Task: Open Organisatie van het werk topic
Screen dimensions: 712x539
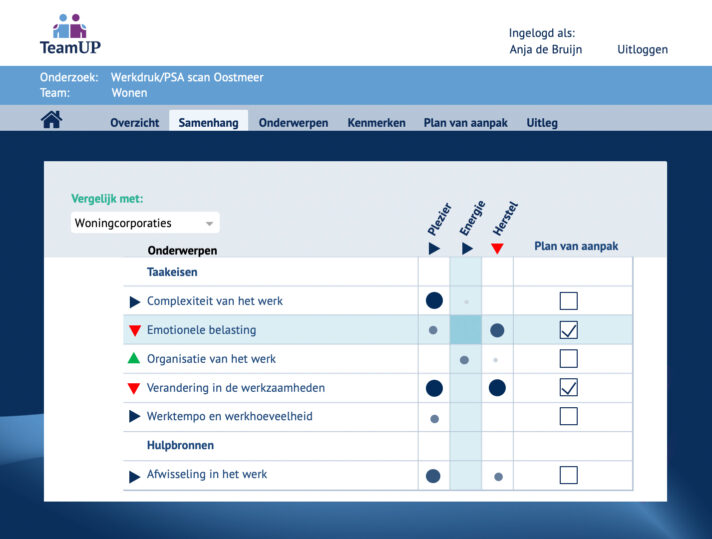Action: [211, 359]
